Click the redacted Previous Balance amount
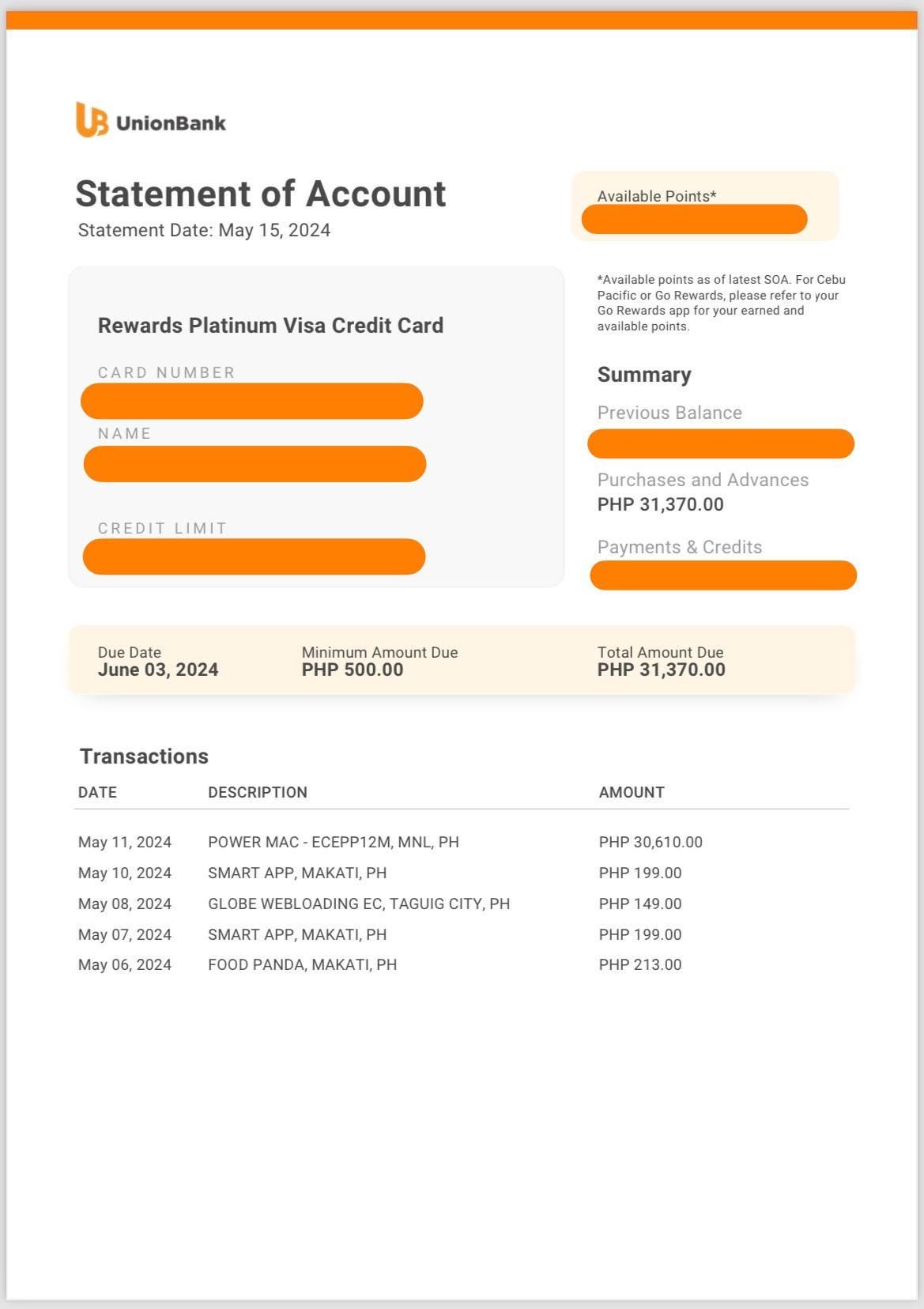This screenshot has width=924, height=1309. pos(721,443)
